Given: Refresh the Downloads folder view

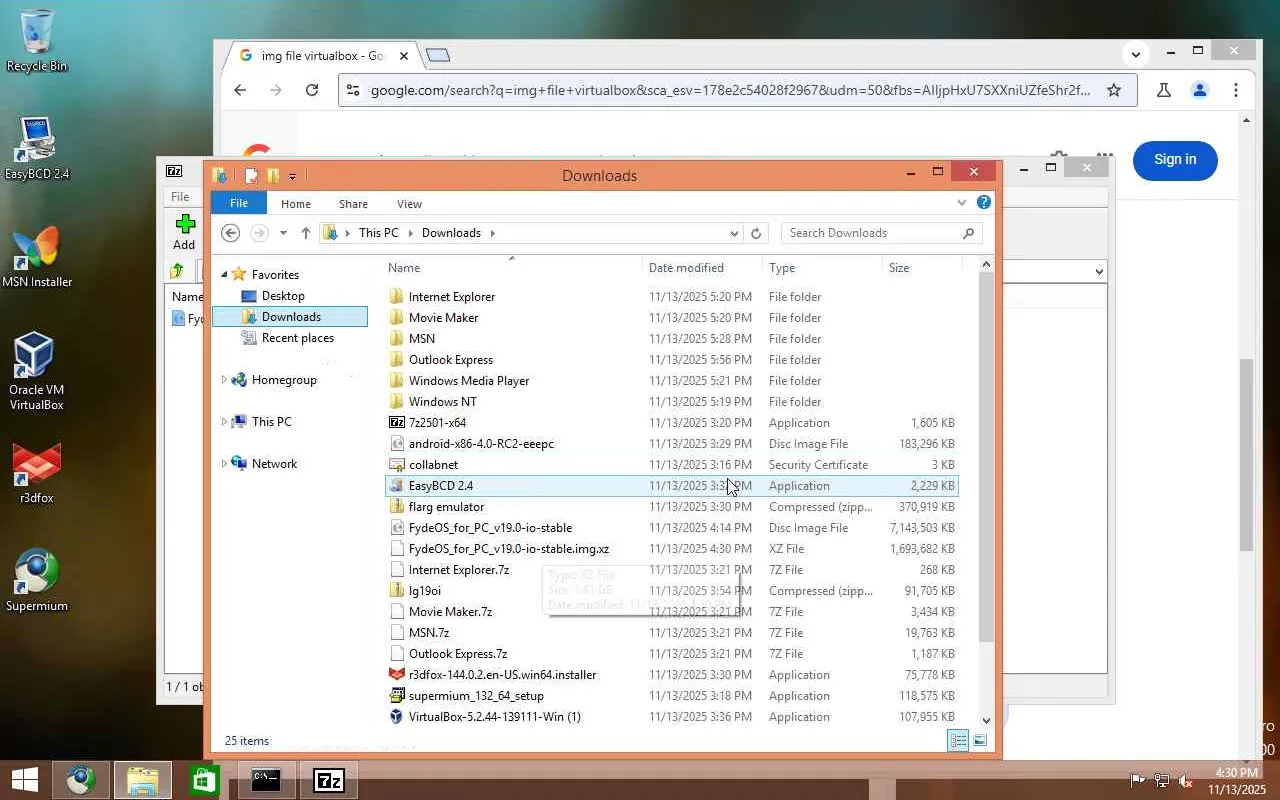Looking at the screenshot, I should click(x=756, y=233).
